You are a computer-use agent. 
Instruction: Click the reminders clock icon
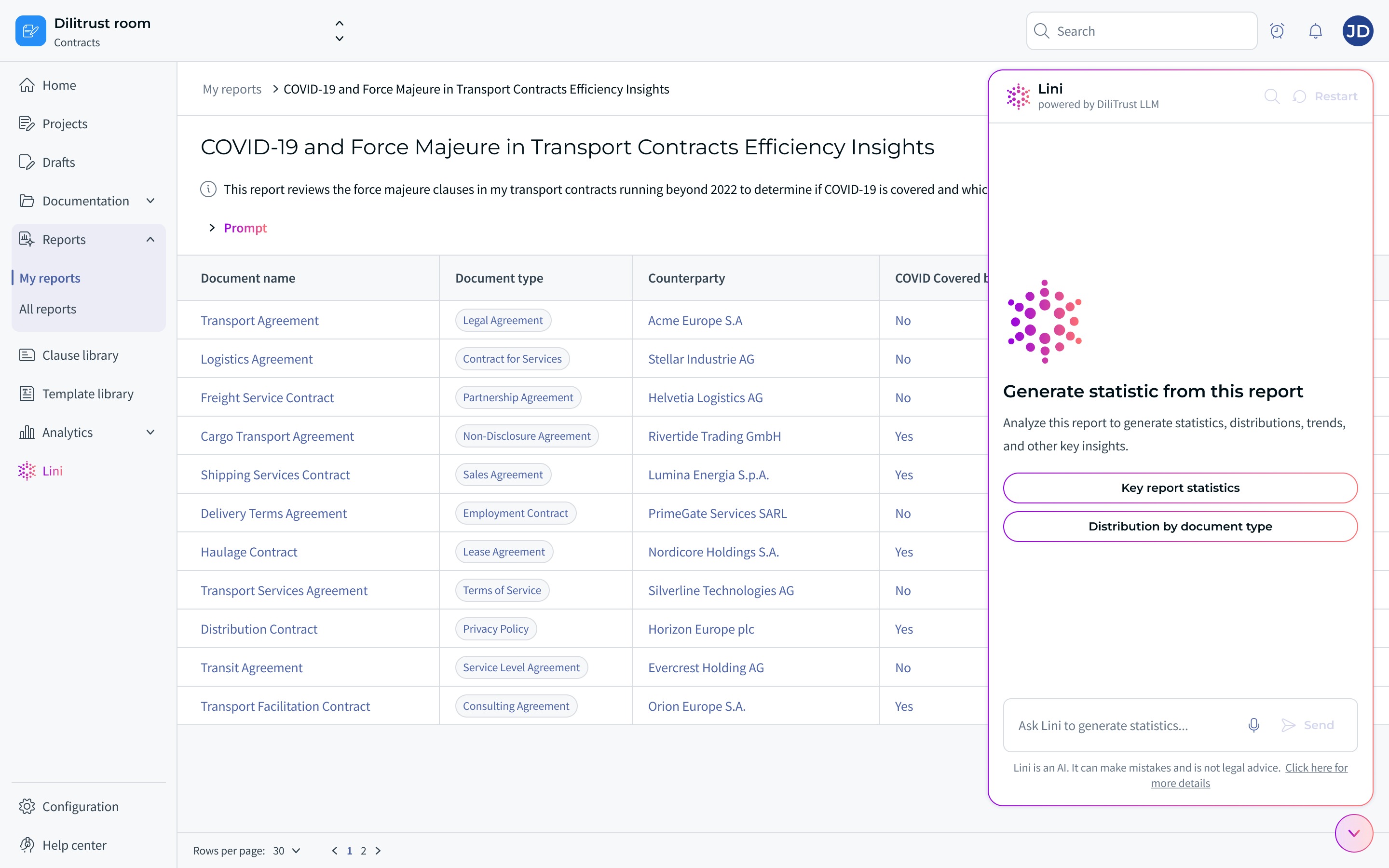pyautogui.click(x=1277, y=31)
